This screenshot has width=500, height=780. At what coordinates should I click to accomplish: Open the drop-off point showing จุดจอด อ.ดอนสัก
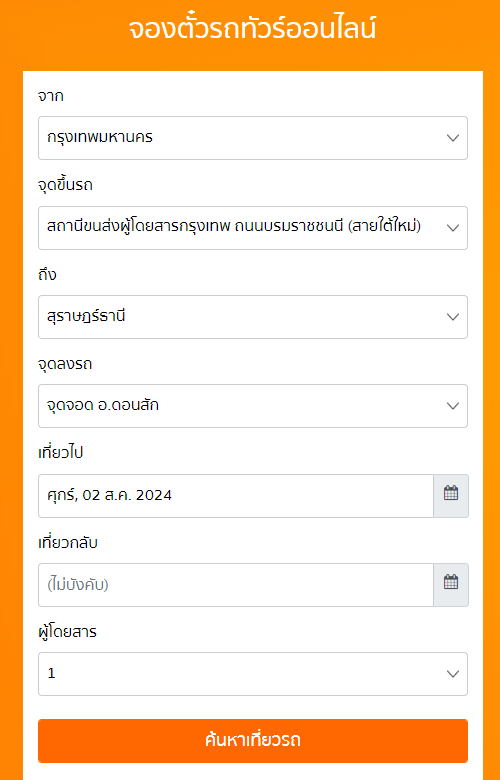click(x=253, y=406)
